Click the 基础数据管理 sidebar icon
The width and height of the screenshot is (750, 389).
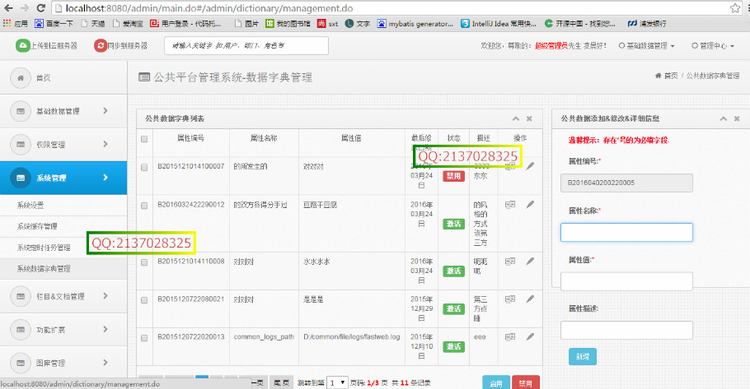(21, 111)
